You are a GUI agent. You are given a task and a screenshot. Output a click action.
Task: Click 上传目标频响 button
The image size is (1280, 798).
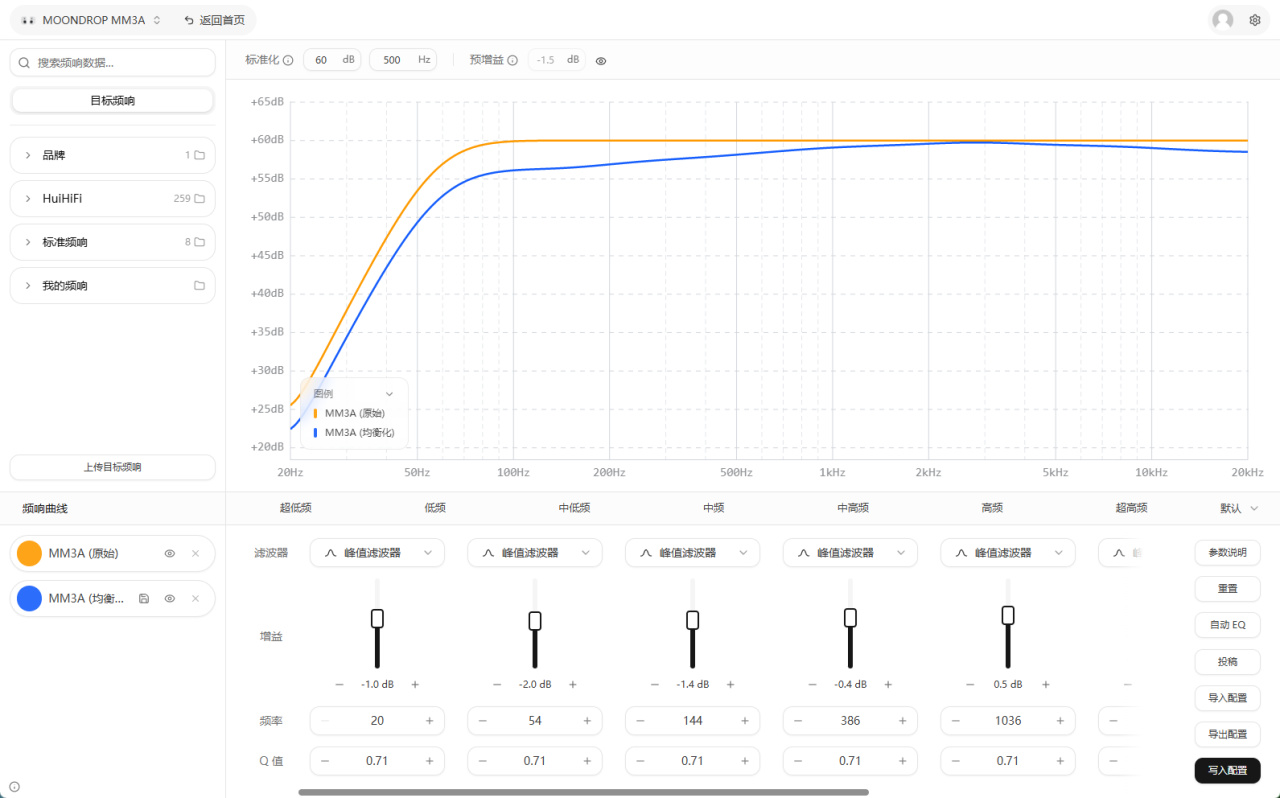[112, 467]
